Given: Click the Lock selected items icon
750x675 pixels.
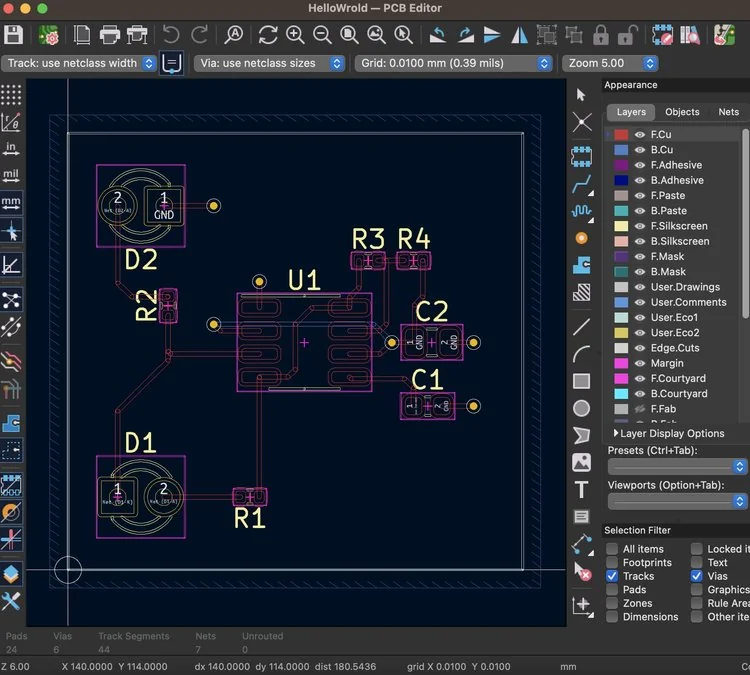Looking at the screenshot, I should 601,35.
